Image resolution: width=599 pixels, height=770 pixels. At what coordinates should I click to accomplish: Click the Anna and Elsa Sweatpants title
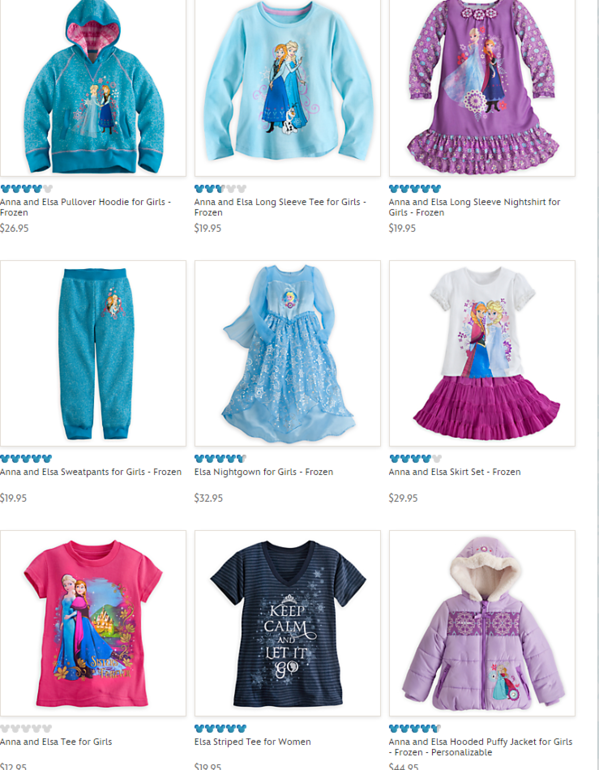[91, 472]
